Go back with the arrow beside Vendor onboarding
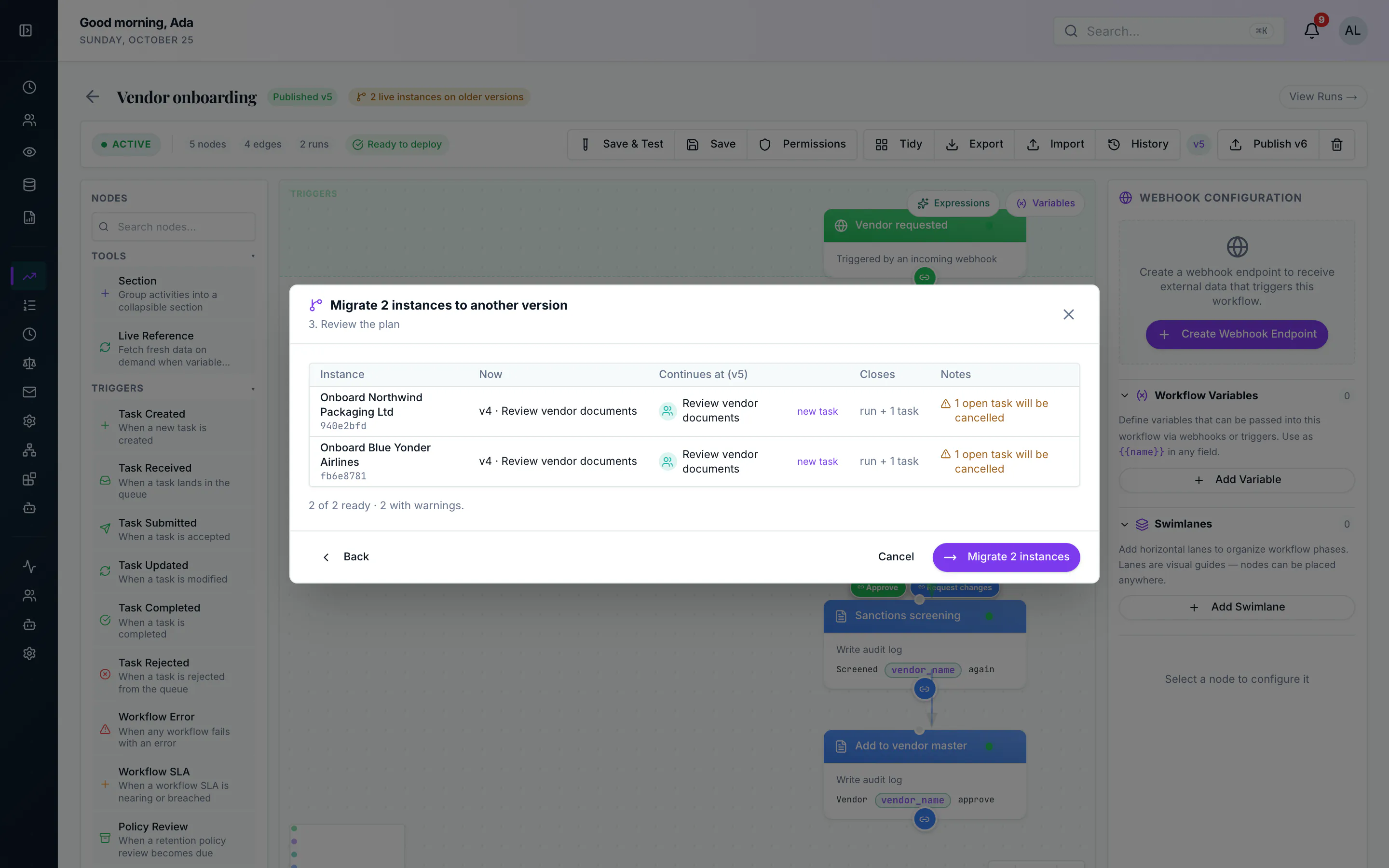The height and width of the screenshot is (868, 1389). tap(93, 96)
